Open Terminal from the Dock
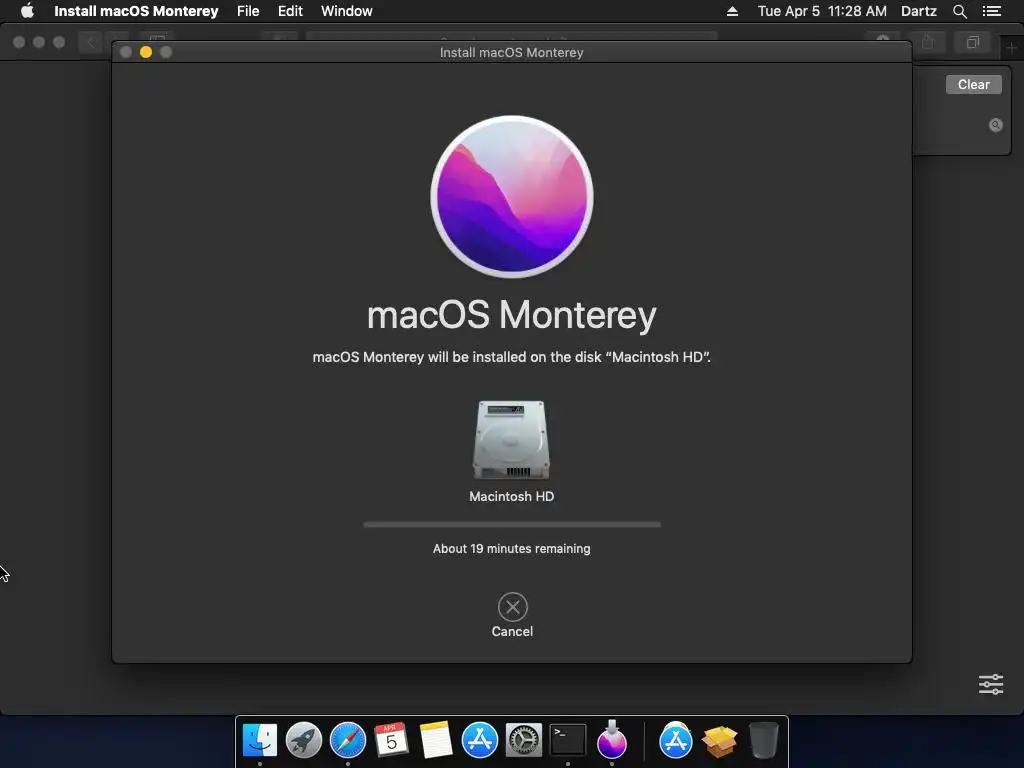Screen dimensions: 1024x768 click(568, 741)
